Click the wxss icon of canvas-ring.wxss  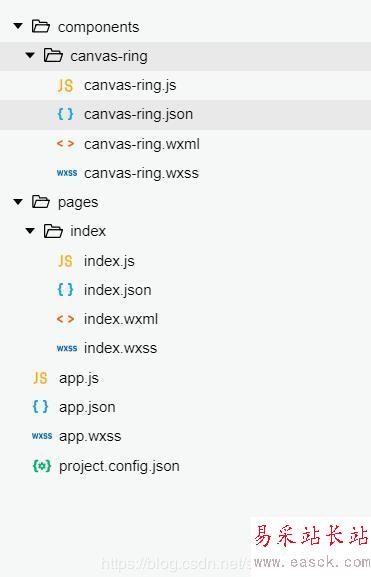coord(67,173)
